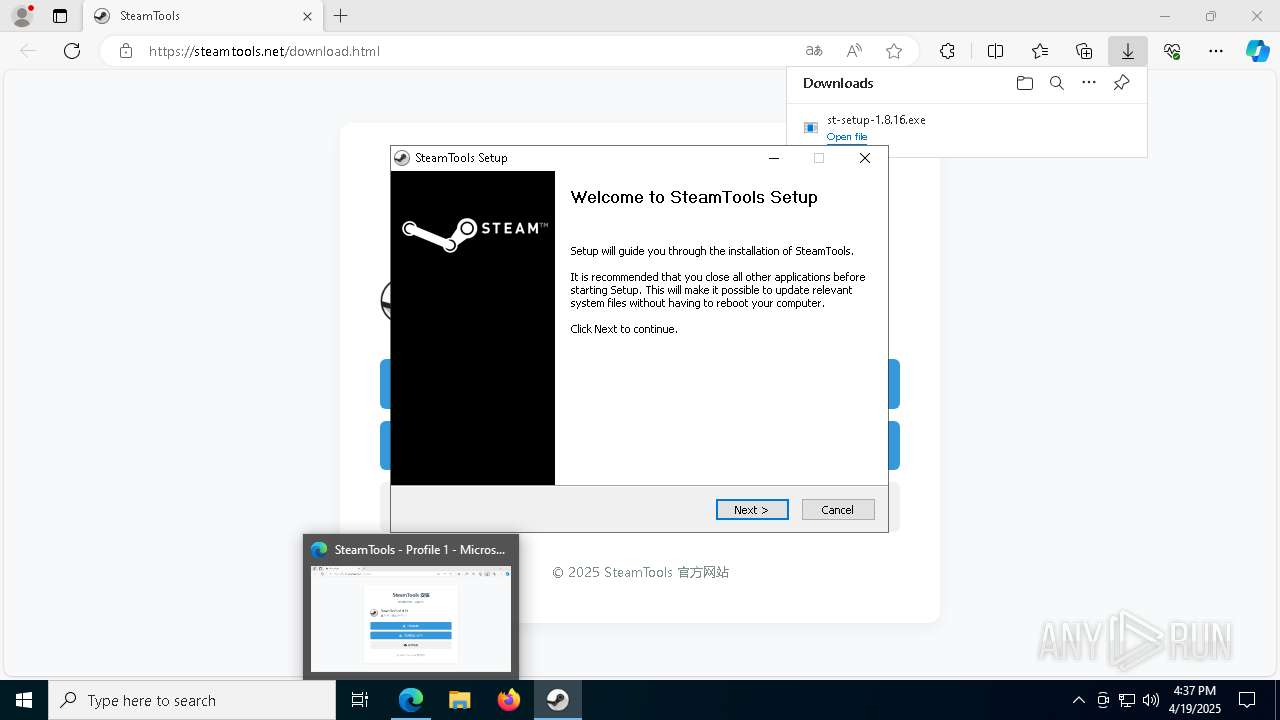Open Task View on the taskbar
Screen dimensions: 1280x720
coord(360,700)
